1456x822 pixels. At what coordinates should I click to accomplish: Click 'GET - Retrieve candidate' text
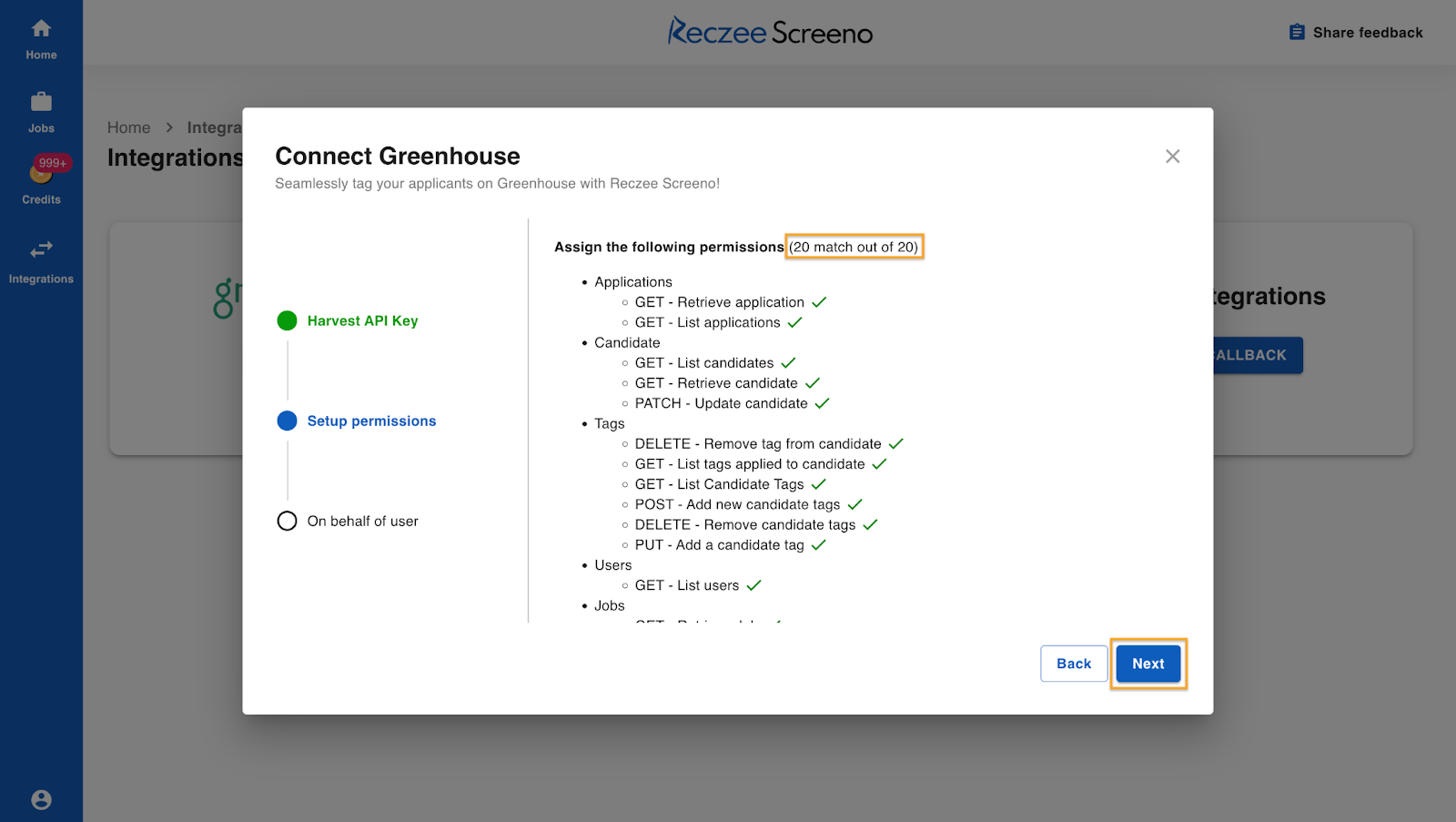[x=716, y=383]
